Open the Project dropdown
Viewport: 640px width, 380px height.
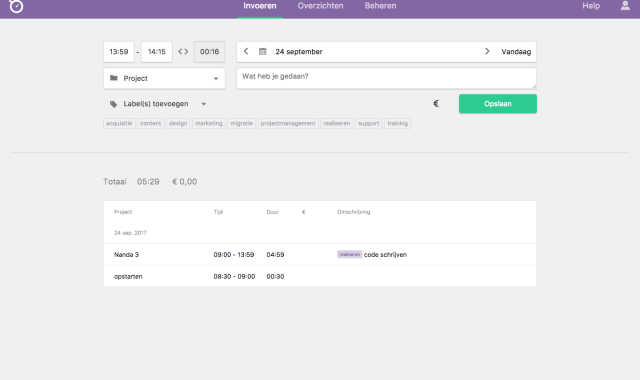pos(164,78)
